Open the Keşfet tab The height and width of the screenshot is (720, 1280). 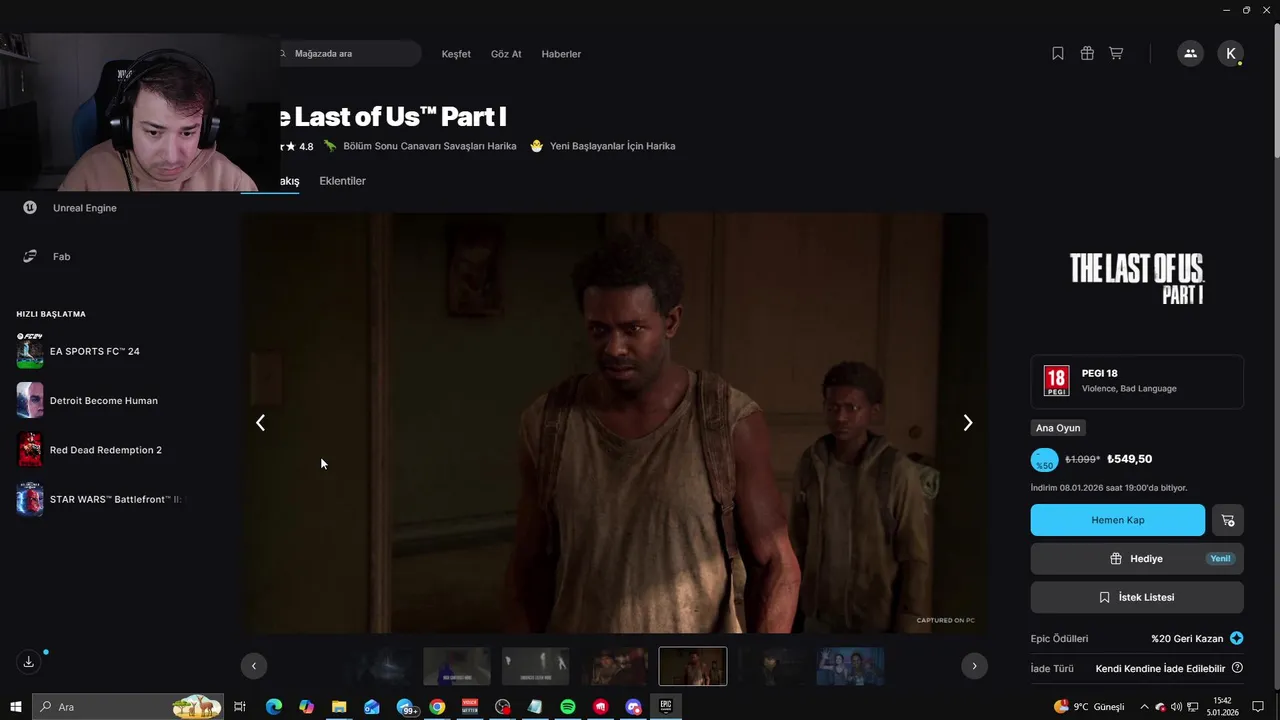(x=456, y=54)
